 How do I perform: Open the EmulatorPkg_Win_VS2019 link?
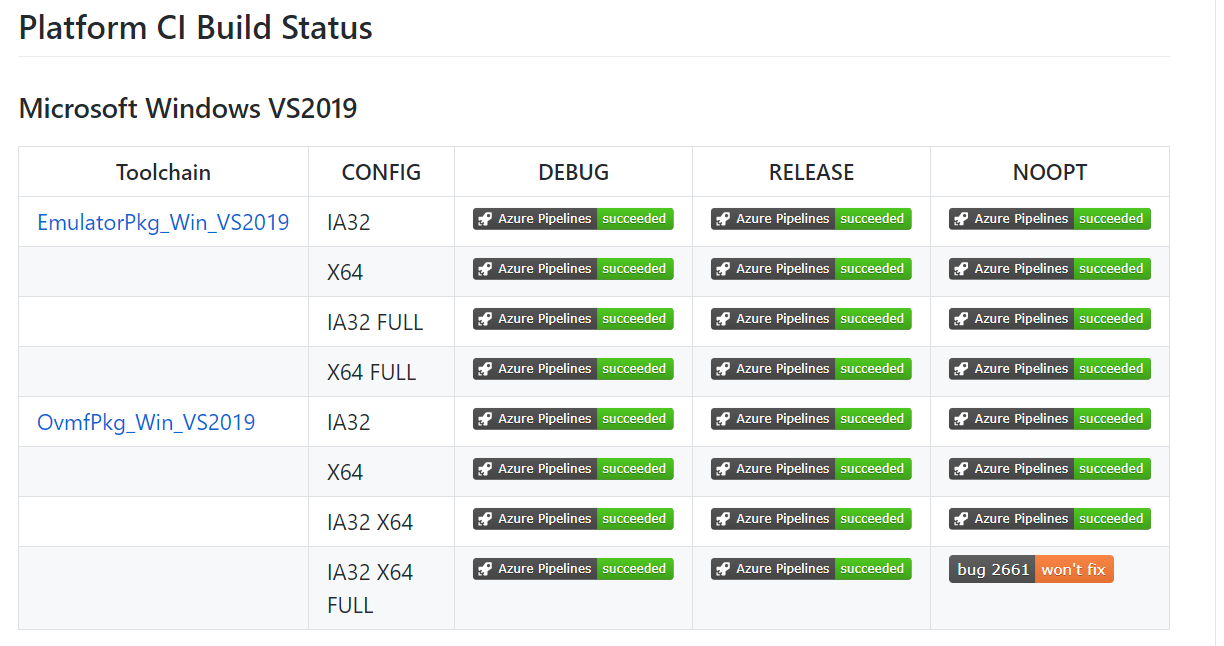point(163,222)
